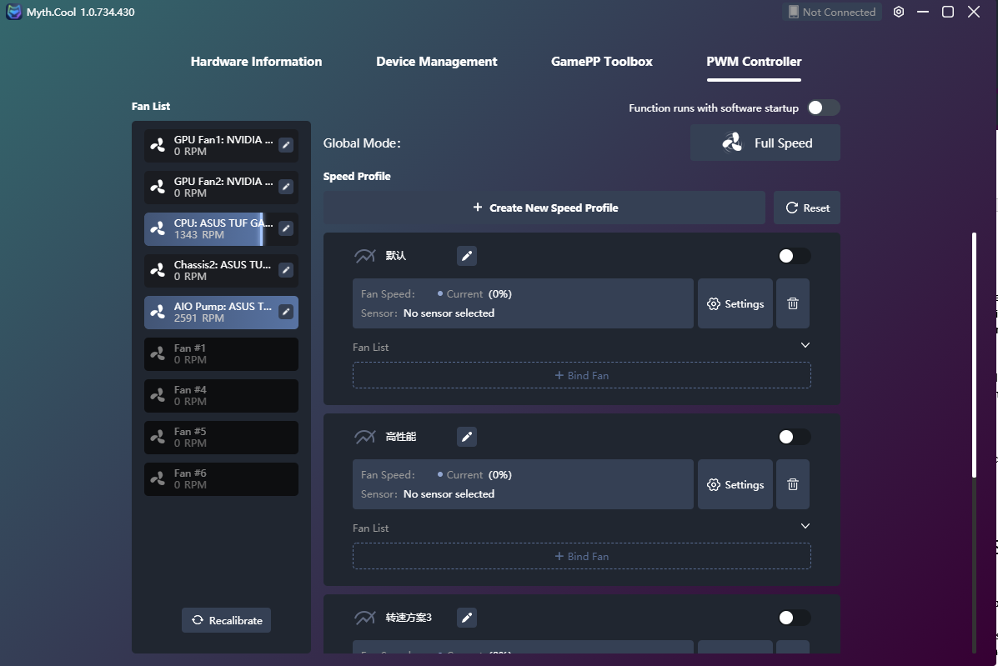This screenshot has width=999, height=666.
Task: Click 'No sensor selected' in 高性能 profile
Action: [x=449, y=494]
